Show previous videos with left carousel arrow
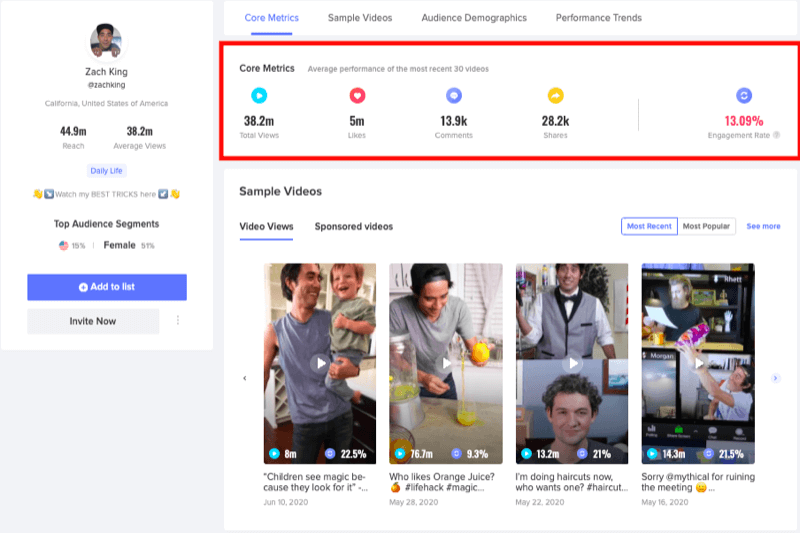 [245, 378]
